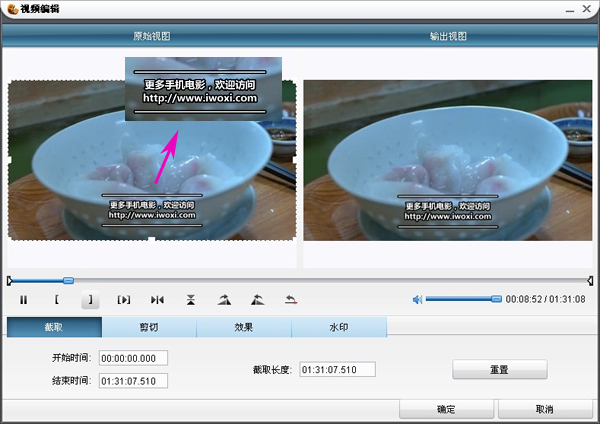Rotate video counterclockwise with arrow icon
The image size is (600, 424).
coord(258,300)
